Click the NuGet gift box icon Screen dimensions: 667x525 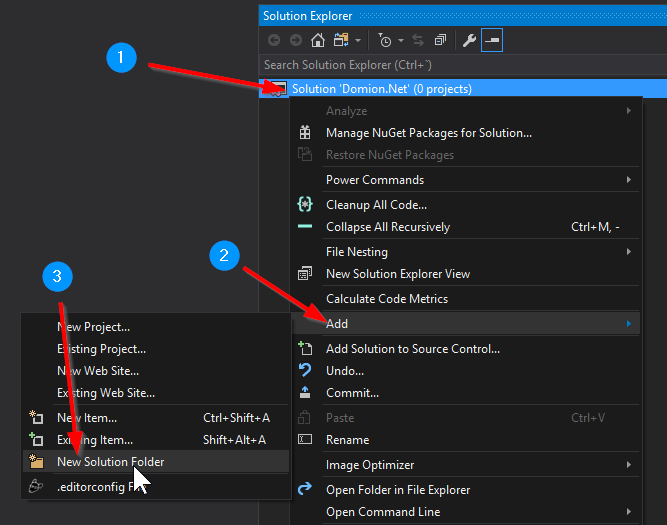click(x=305, y=133)
